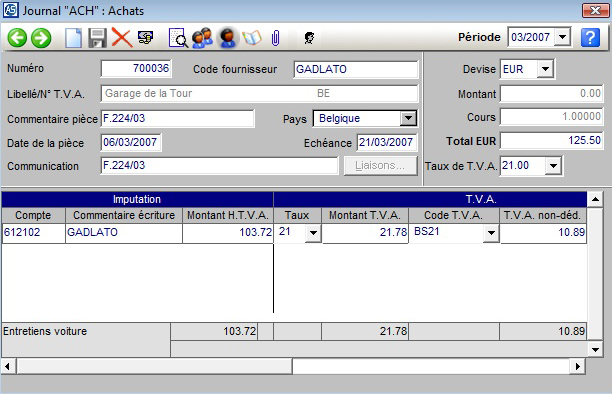Expand the Taux de T.V.A. 21.00 dropdown
The image size is (612, 394).
(553, 166)
